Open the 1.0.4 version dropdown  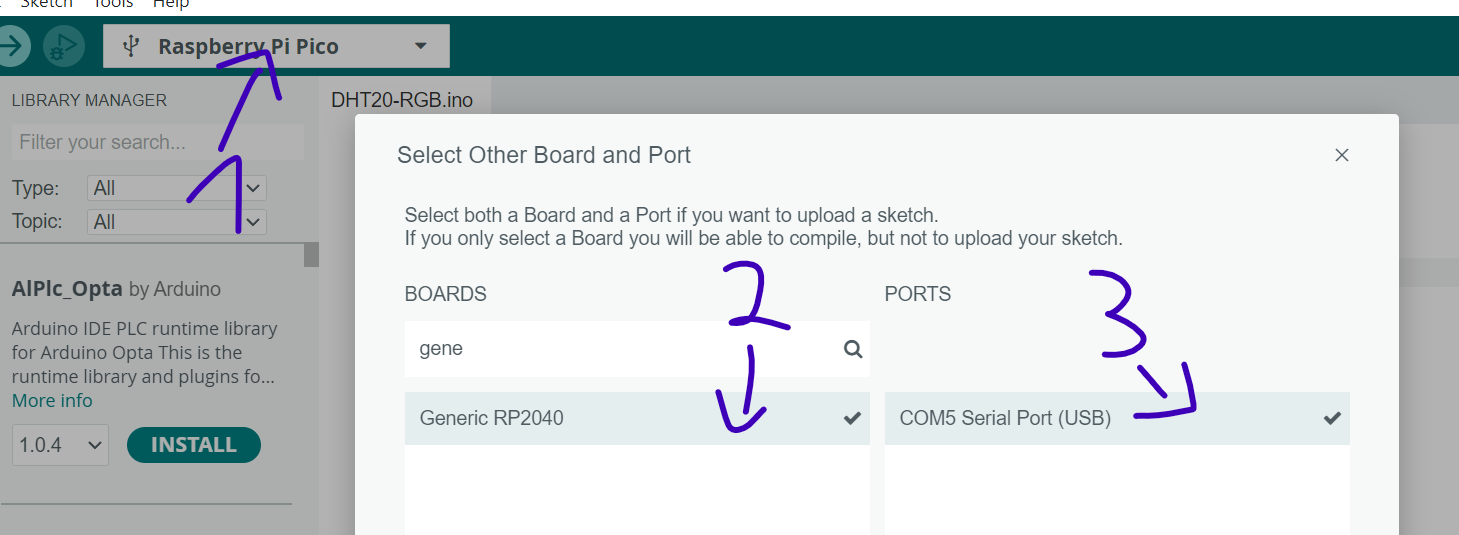click(x=60, y=445)
